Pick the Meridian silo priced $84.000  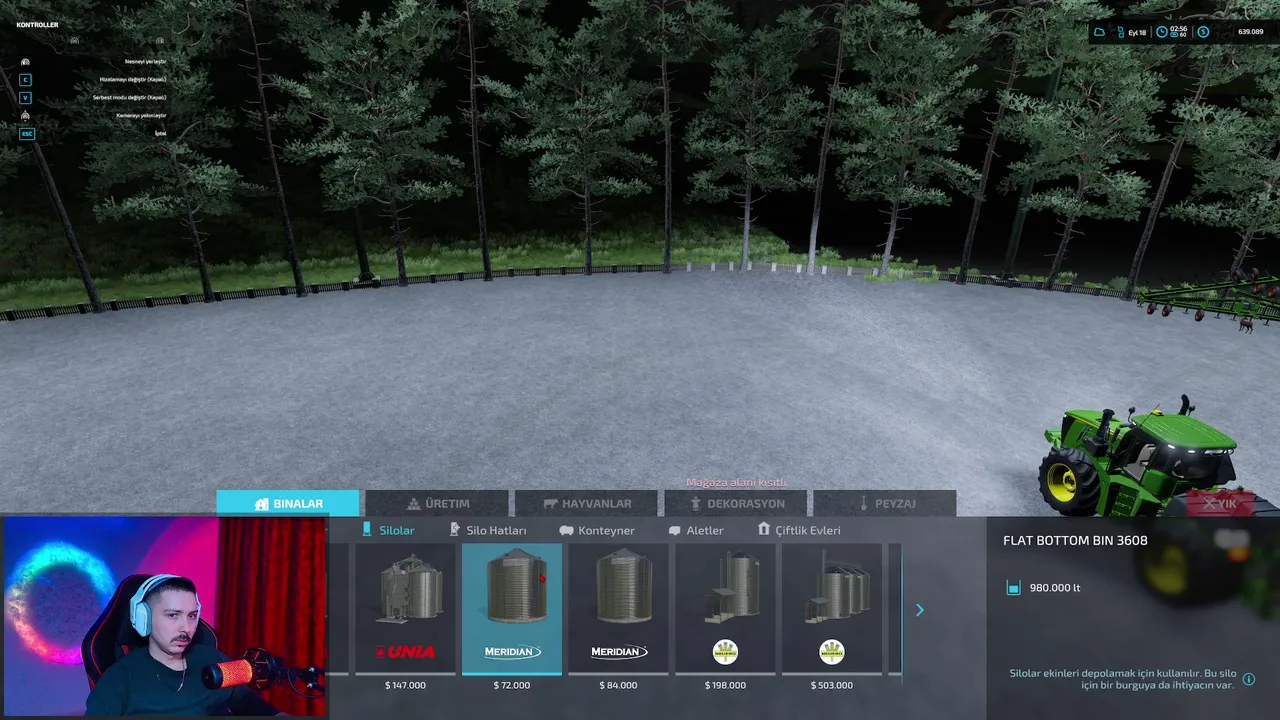click(x=618, y=608)
